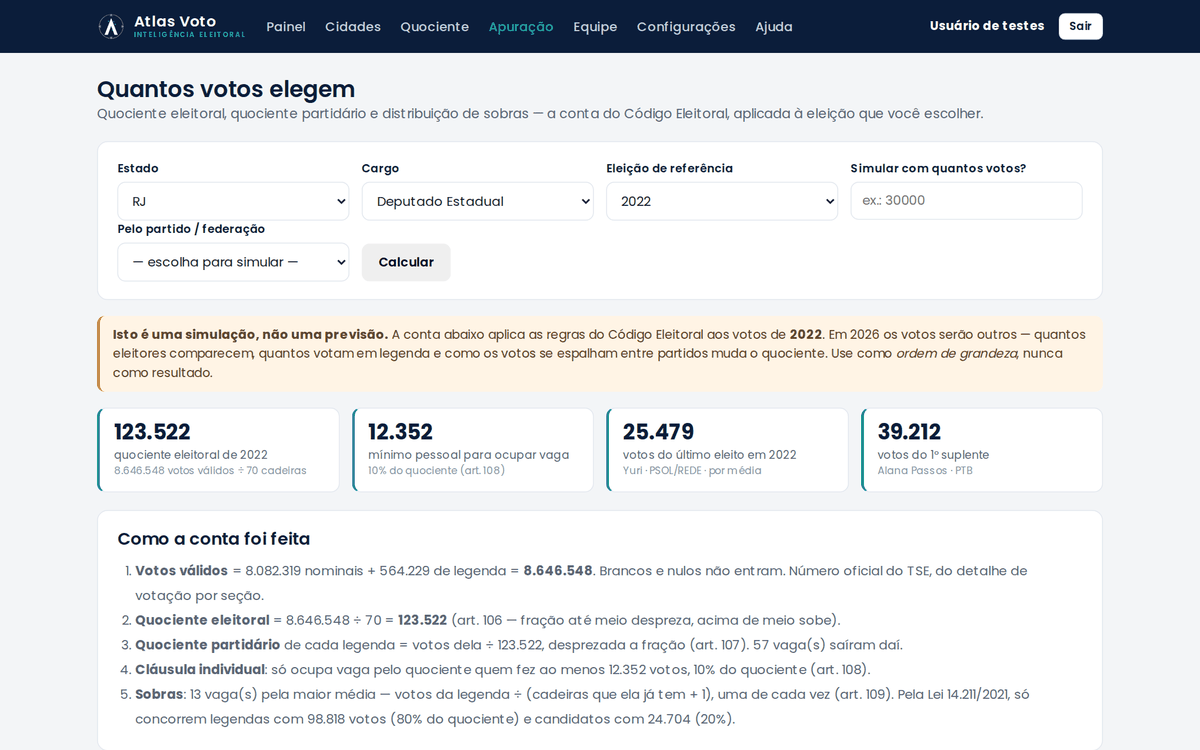Click 8.646.548 votos válidos ÷ 70 cadeiras
Viewport: 1200px width, 750px height.
(x=210, y=471)
